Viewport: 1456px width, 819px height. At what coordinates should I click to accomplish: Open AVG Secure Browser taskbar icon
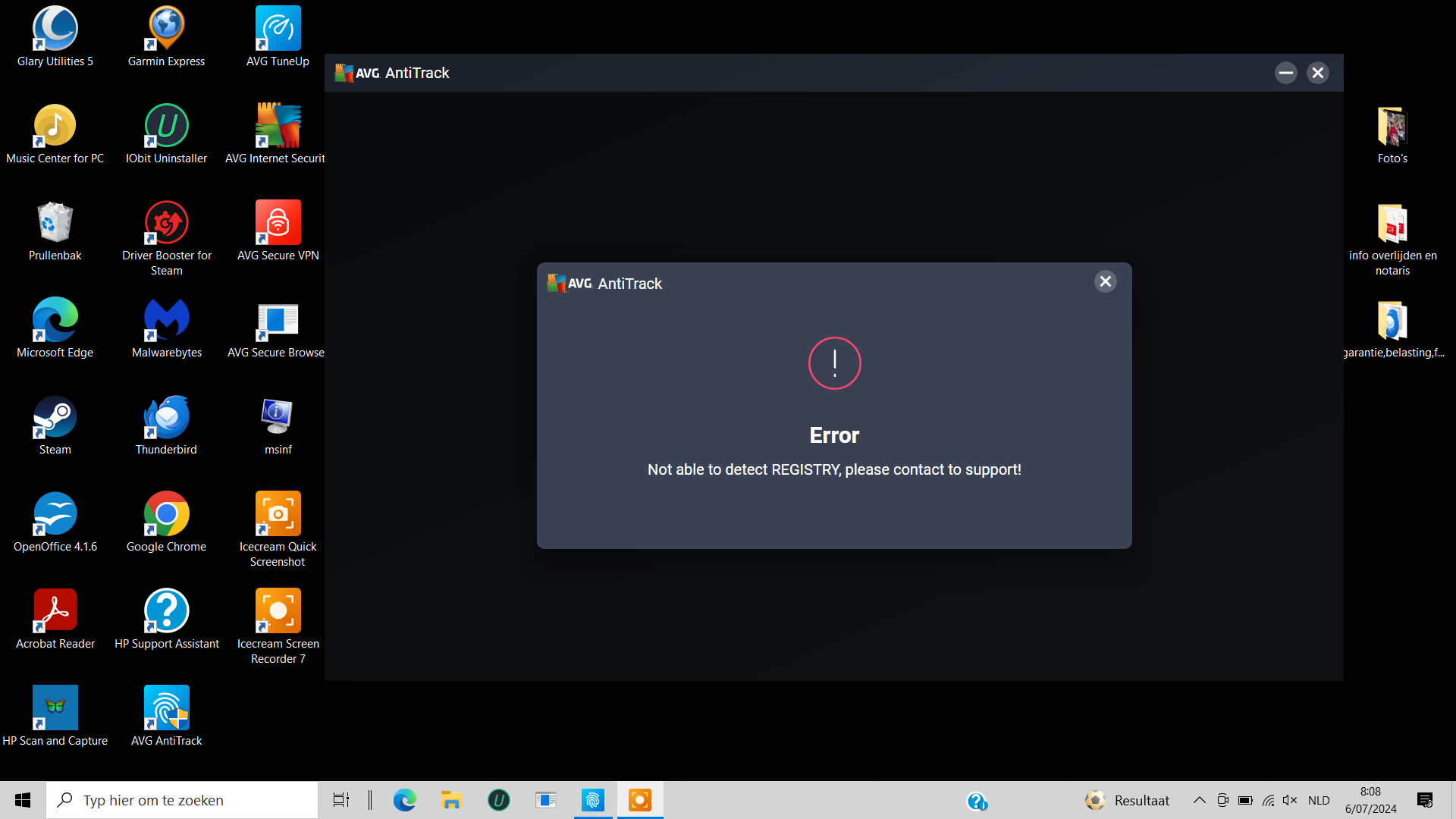point(546,800)
